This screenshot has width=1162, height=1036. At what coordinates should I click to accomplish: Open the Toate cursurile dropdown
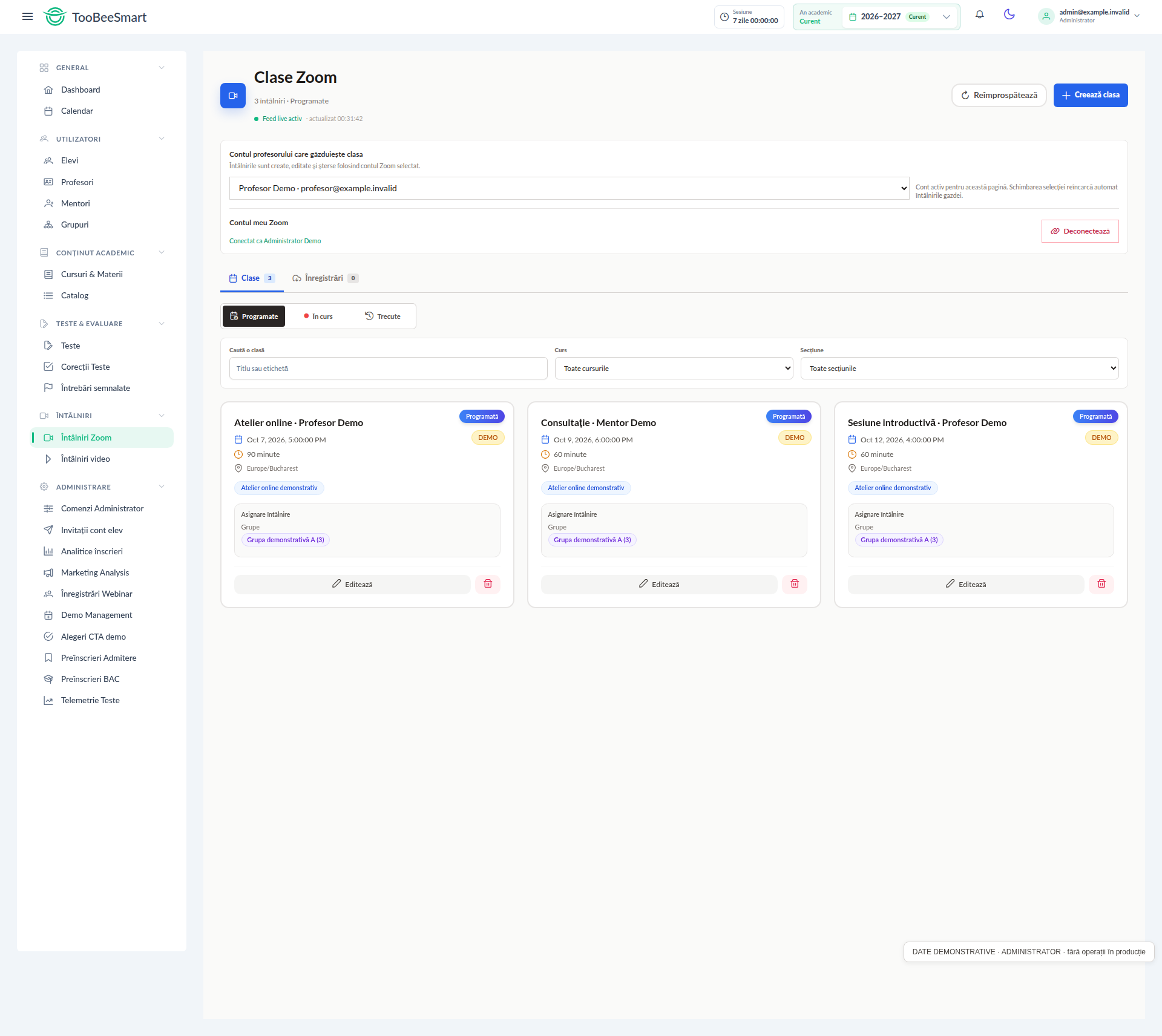pyautogui.click(x=674, y=369)
